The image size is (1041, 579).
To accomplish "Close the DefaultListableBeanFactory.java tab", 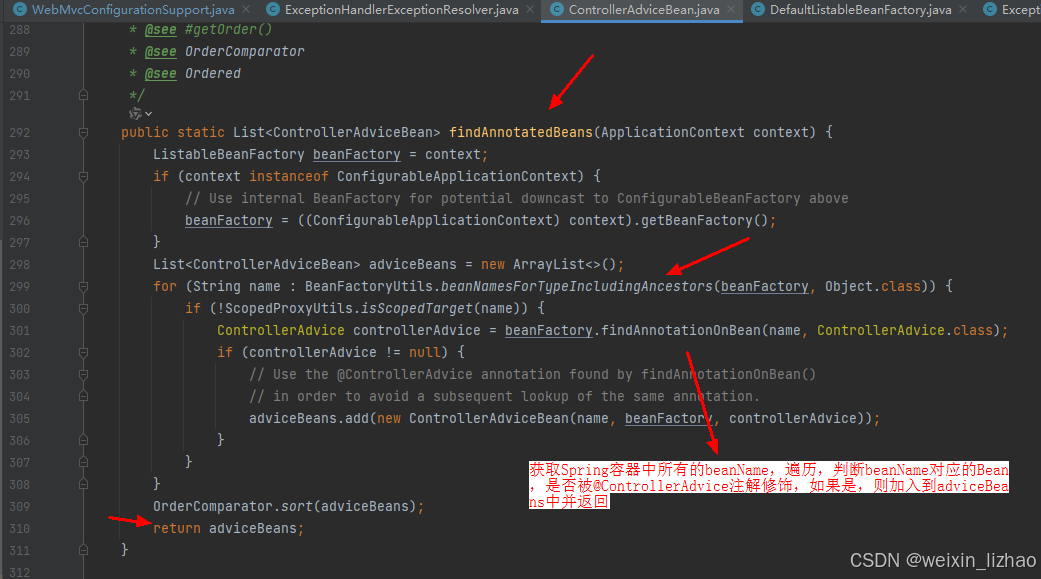I will [963, 9].
